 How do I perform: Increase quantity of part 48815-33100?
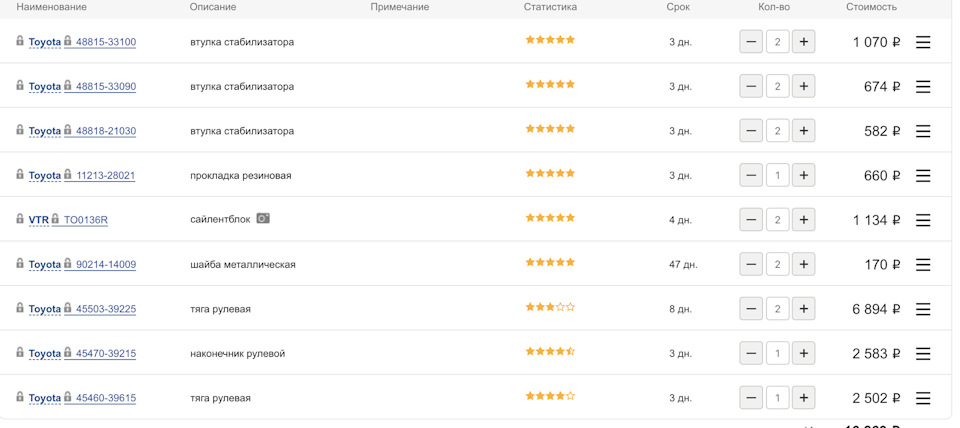point(804,42)
